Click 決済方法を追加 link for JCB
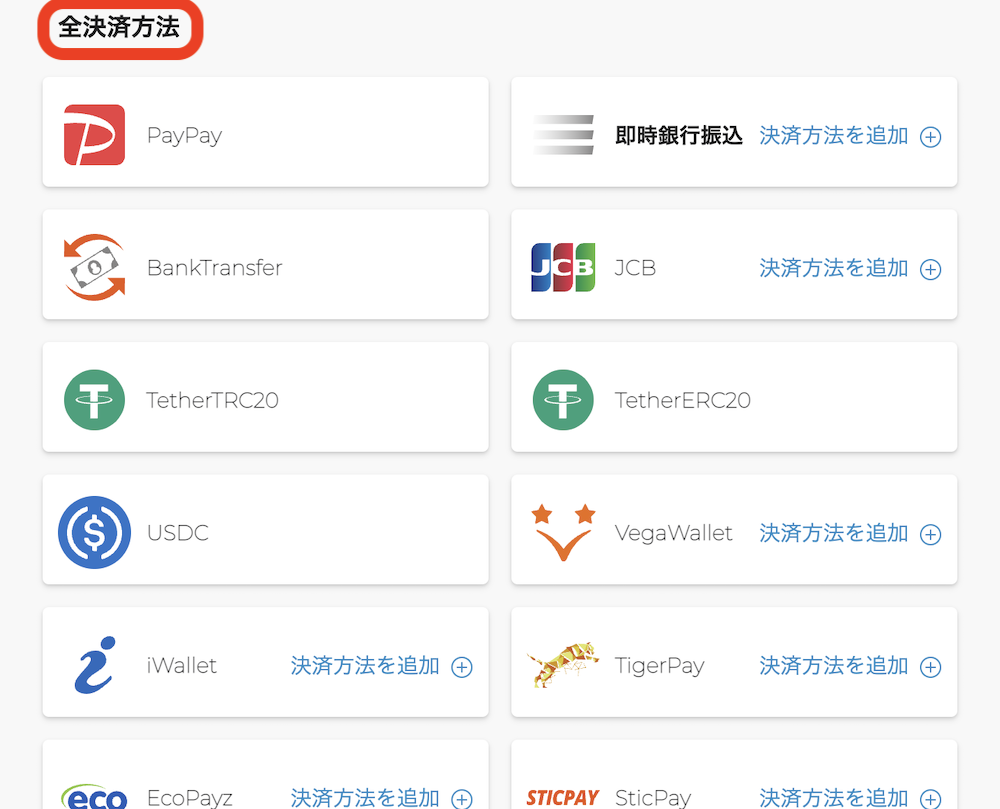Viewport: 1000px width, 809px height. (x=834, y=268)
